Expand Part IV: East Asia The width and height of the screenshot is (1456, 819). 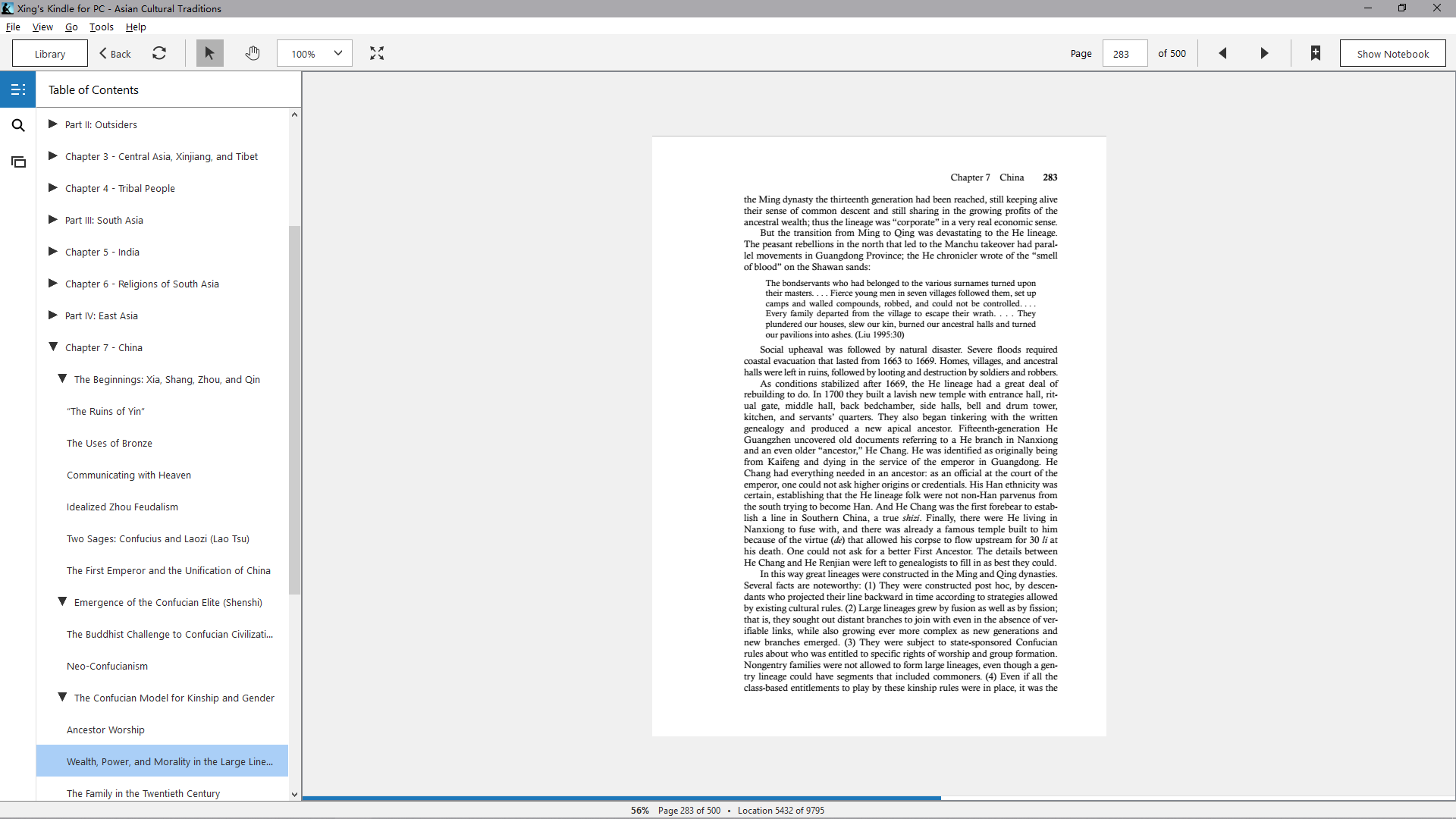pyautogui.click(x=53, y=315)
